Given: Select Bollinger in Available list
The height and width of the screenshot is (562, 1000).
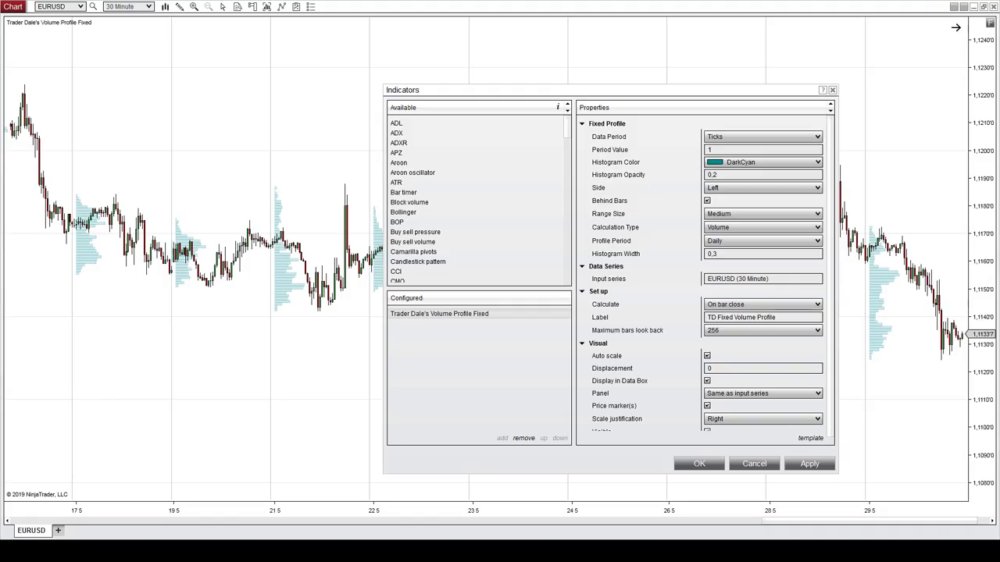Looking at the screenshot, I should pyautogui.click(x=403, y=212).
